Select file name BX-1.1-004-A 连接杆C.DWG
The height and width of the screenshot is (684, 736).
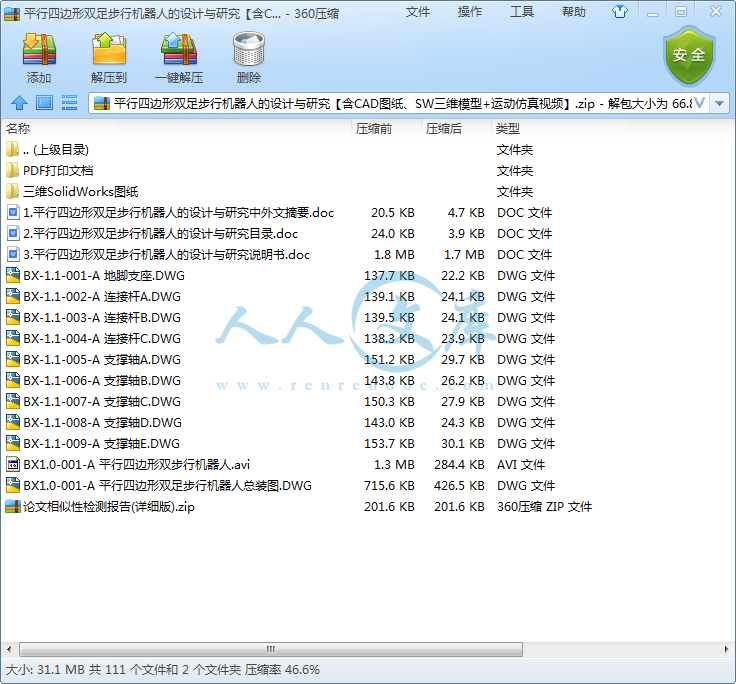[102, 338]
